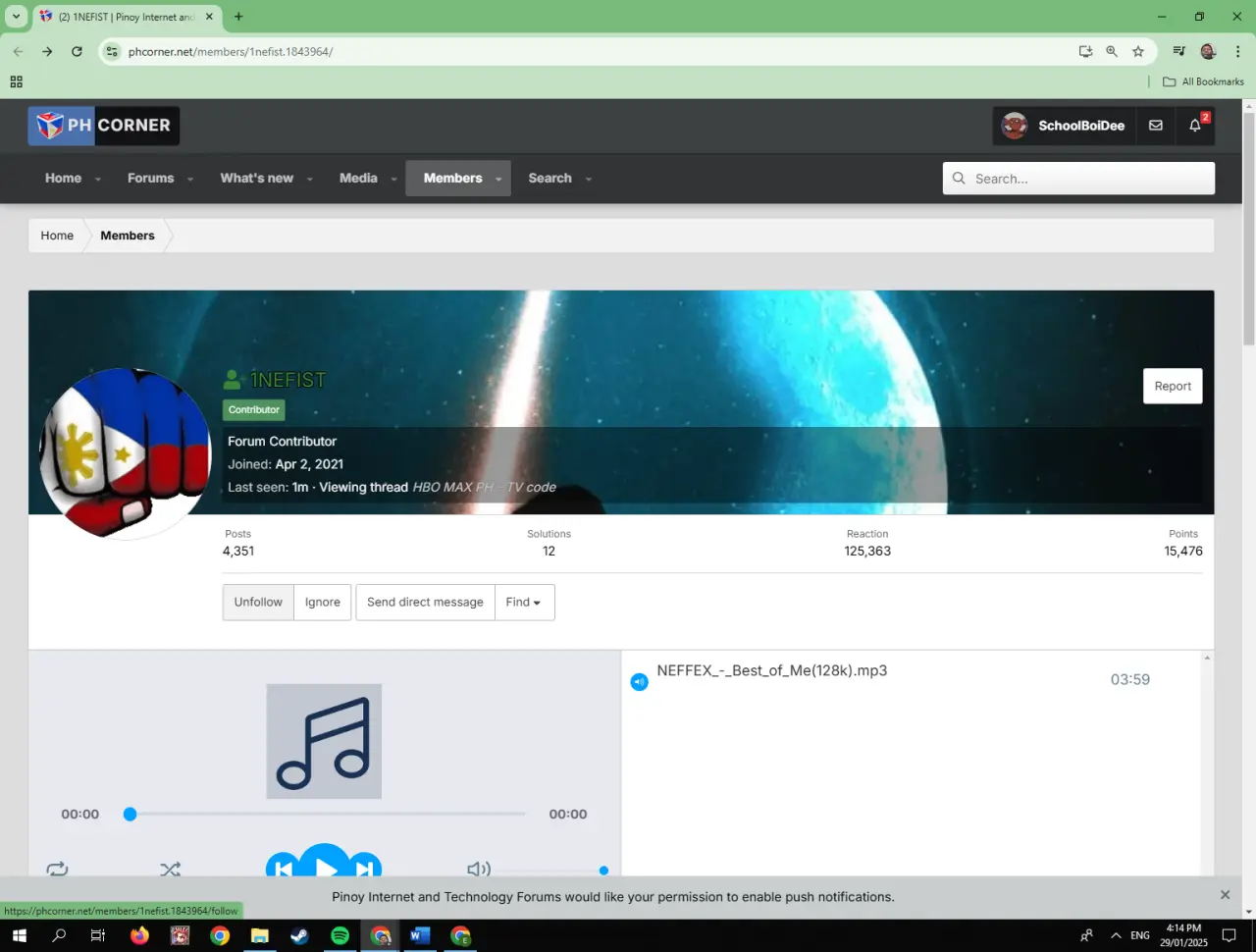
Task: Click the PH Corner site logo
Action: [x=103, y=126]
